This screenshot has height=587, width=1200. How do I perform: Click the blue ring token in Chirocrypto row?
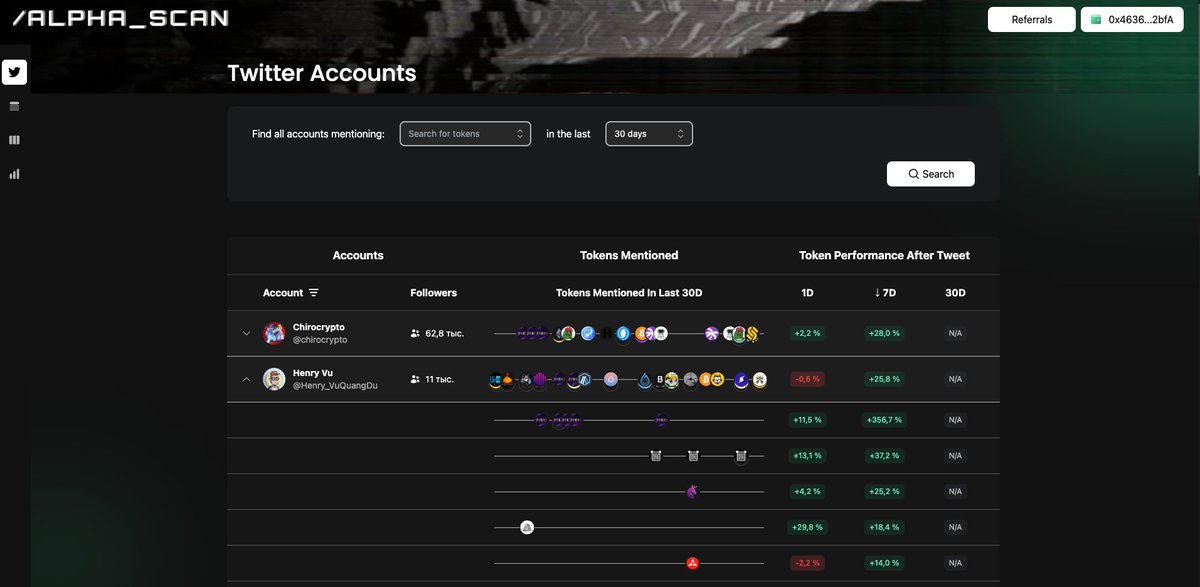coord(623,334)
